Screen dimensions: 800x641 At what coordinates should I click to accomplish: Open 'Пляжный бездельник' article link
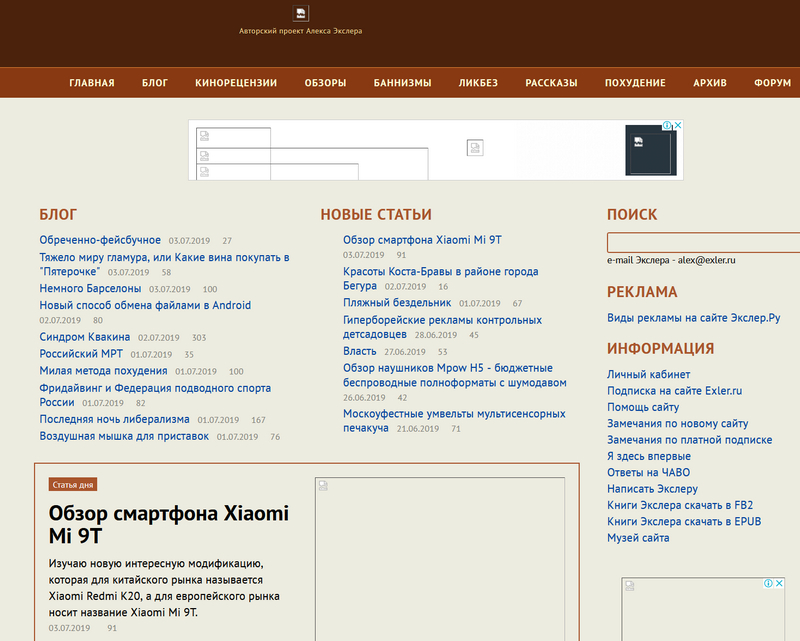397,302
